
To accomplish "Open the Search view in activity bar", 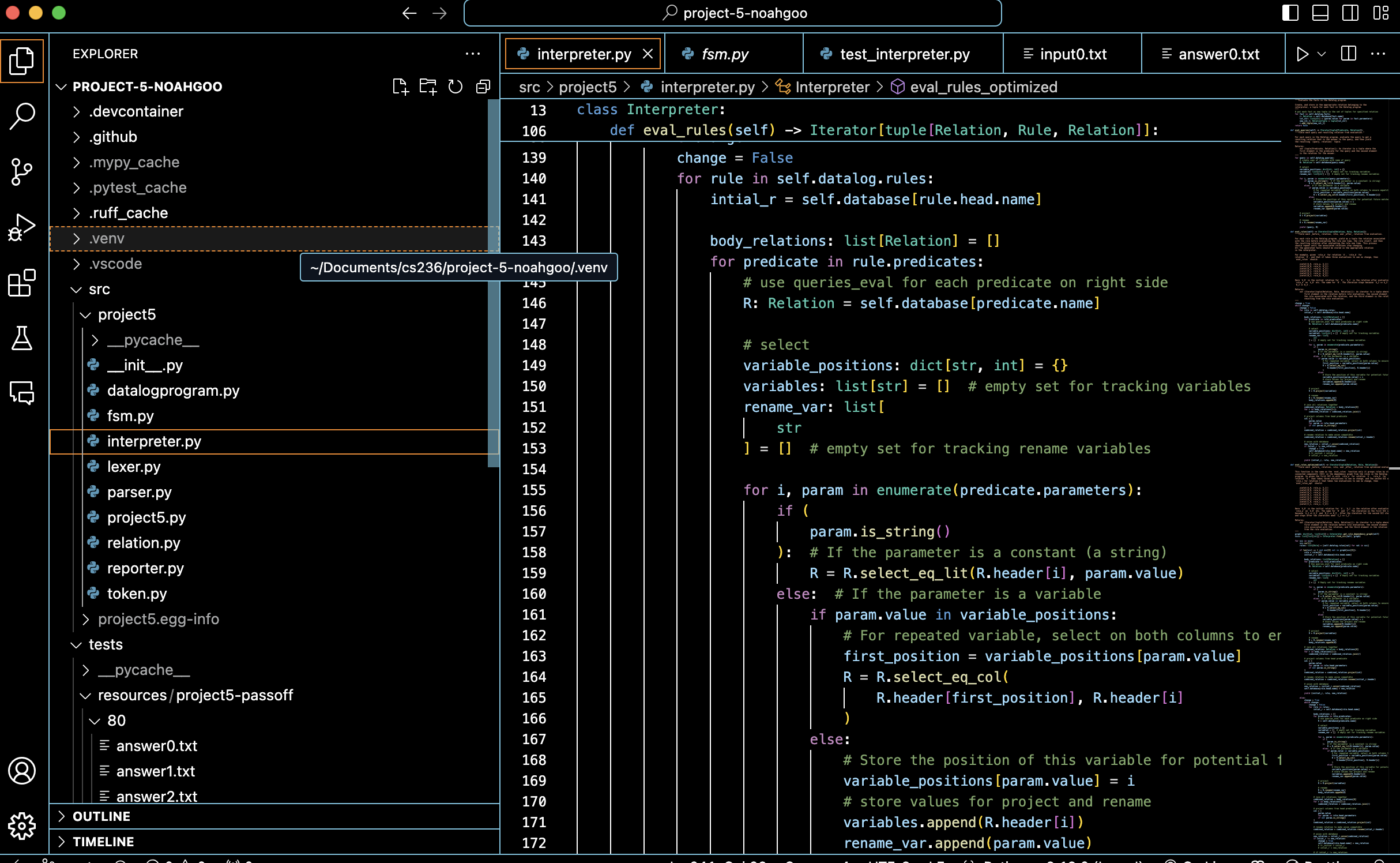I will (22, 116).
